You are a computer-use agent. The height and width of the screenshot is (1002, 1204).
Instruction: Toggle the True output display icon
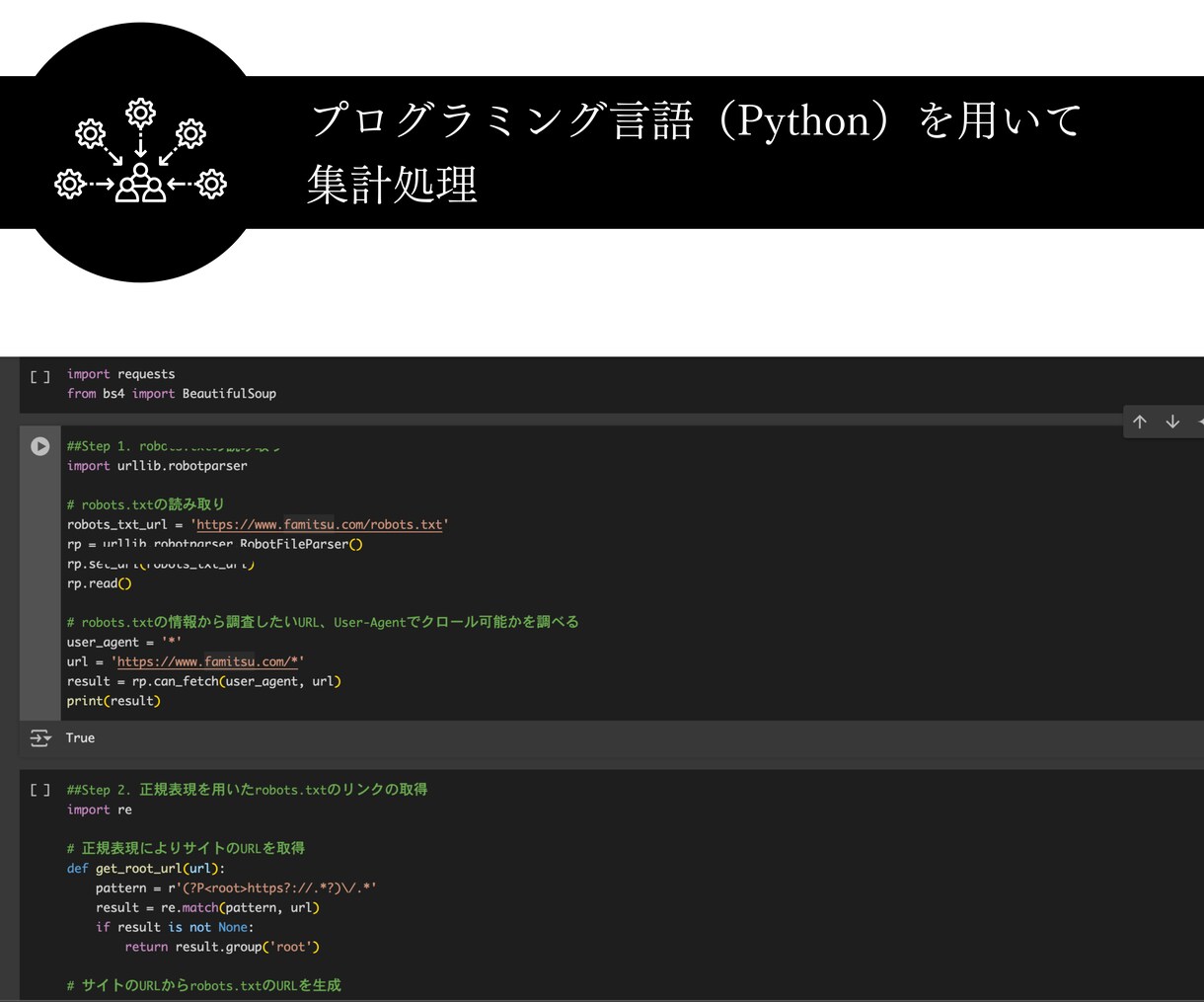click(40, 737)
